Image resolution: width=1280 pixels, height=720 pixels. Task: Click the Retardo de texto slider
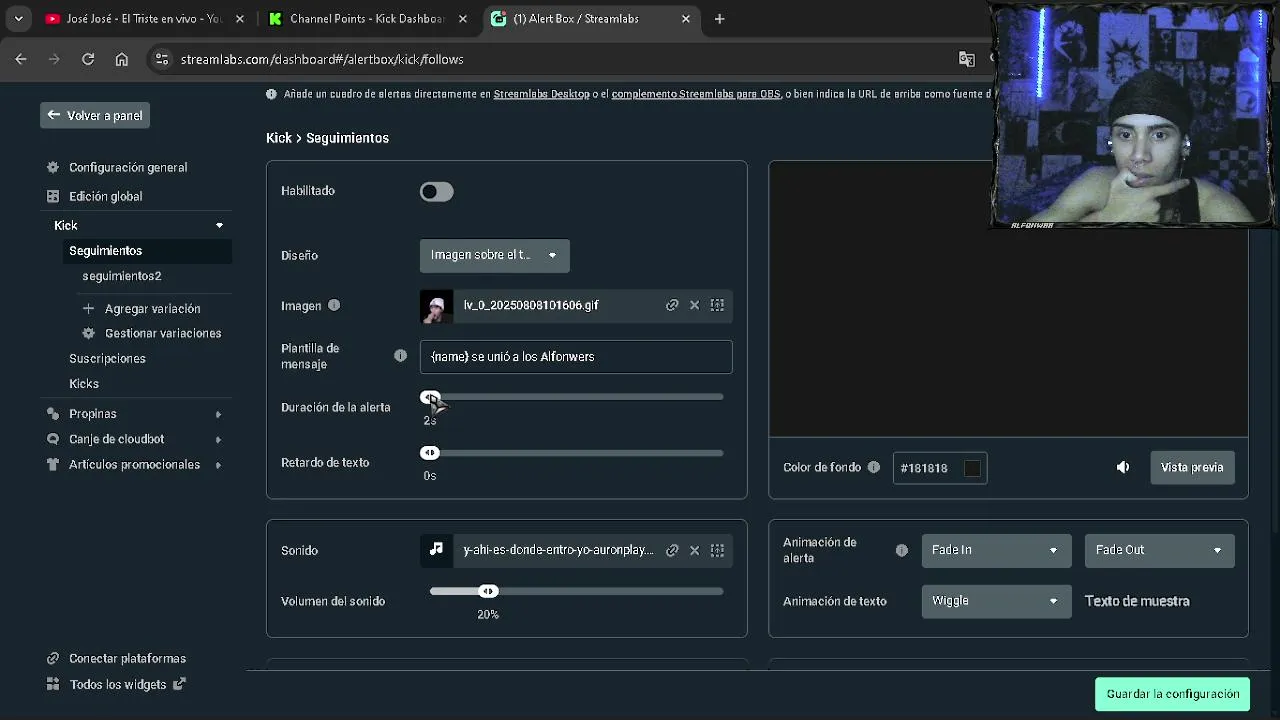pyautogui.click(x=576, y=453)
